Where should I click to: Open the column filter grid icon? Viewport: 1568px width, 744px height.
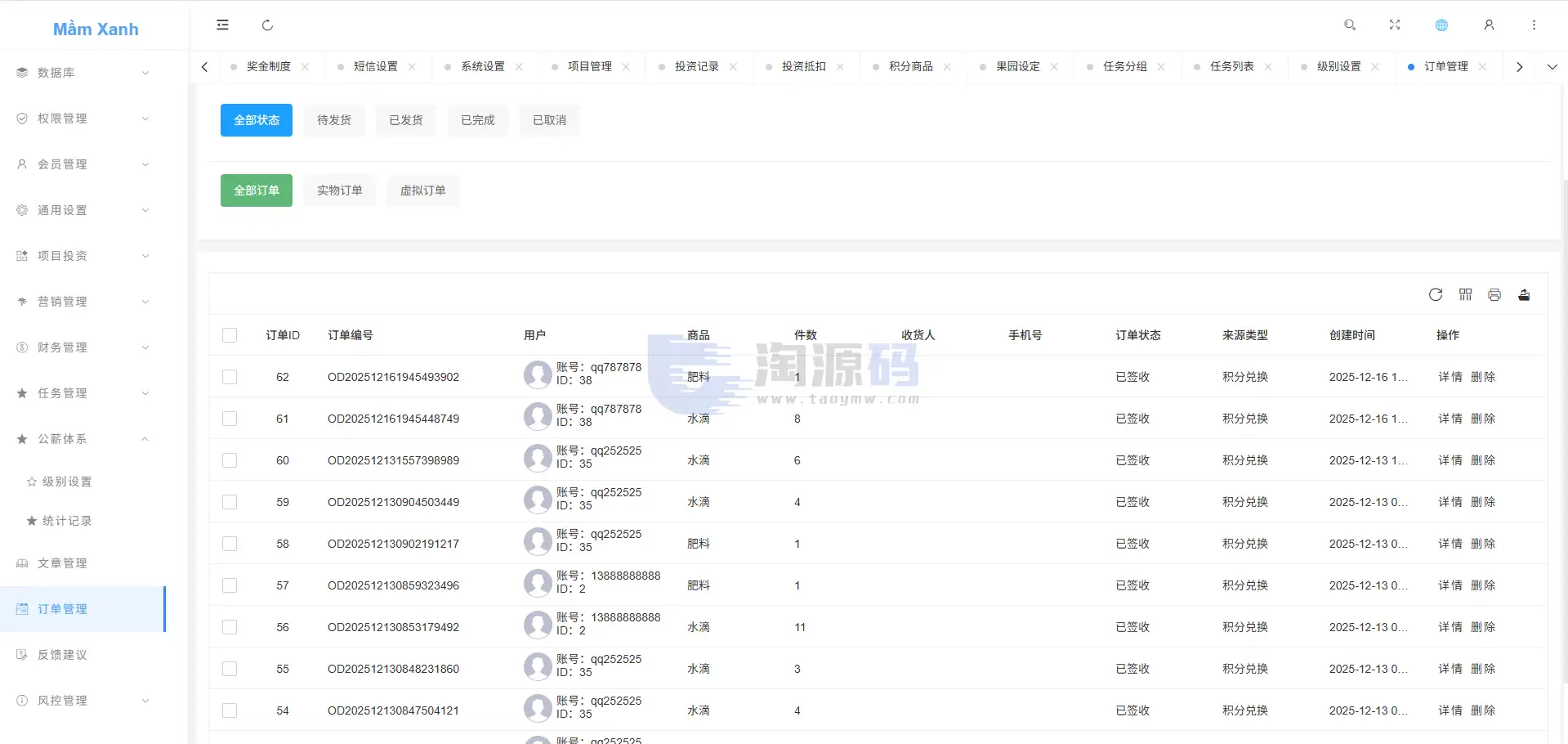(x=1465, y=294)
